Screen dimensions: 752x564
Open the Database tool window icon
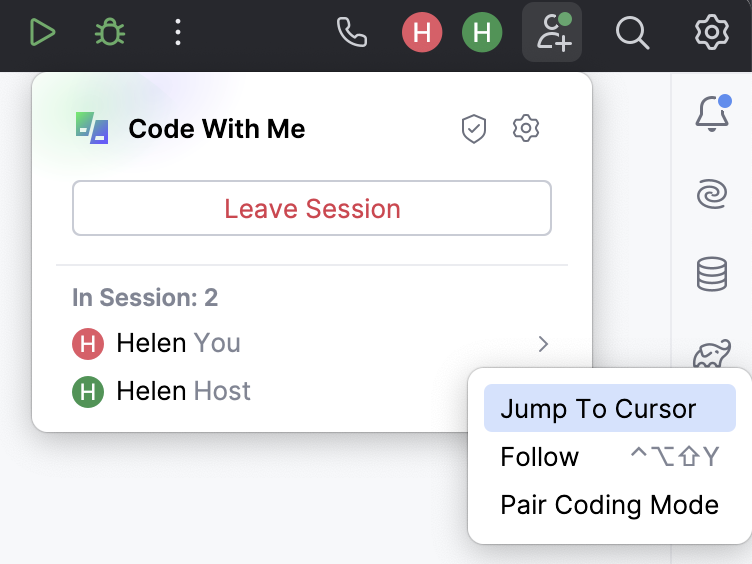712,273
